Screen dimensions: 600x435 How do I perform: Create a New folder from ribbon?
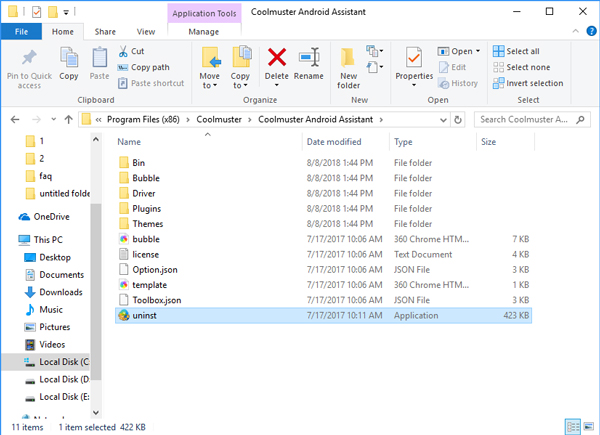tap(348, 65)
